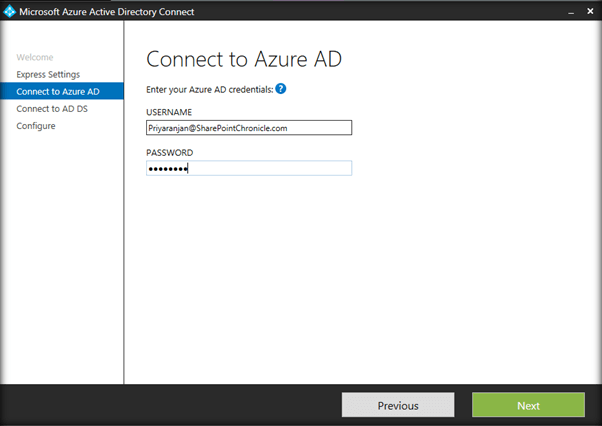Click the USERNAME field label

point(169,112)
